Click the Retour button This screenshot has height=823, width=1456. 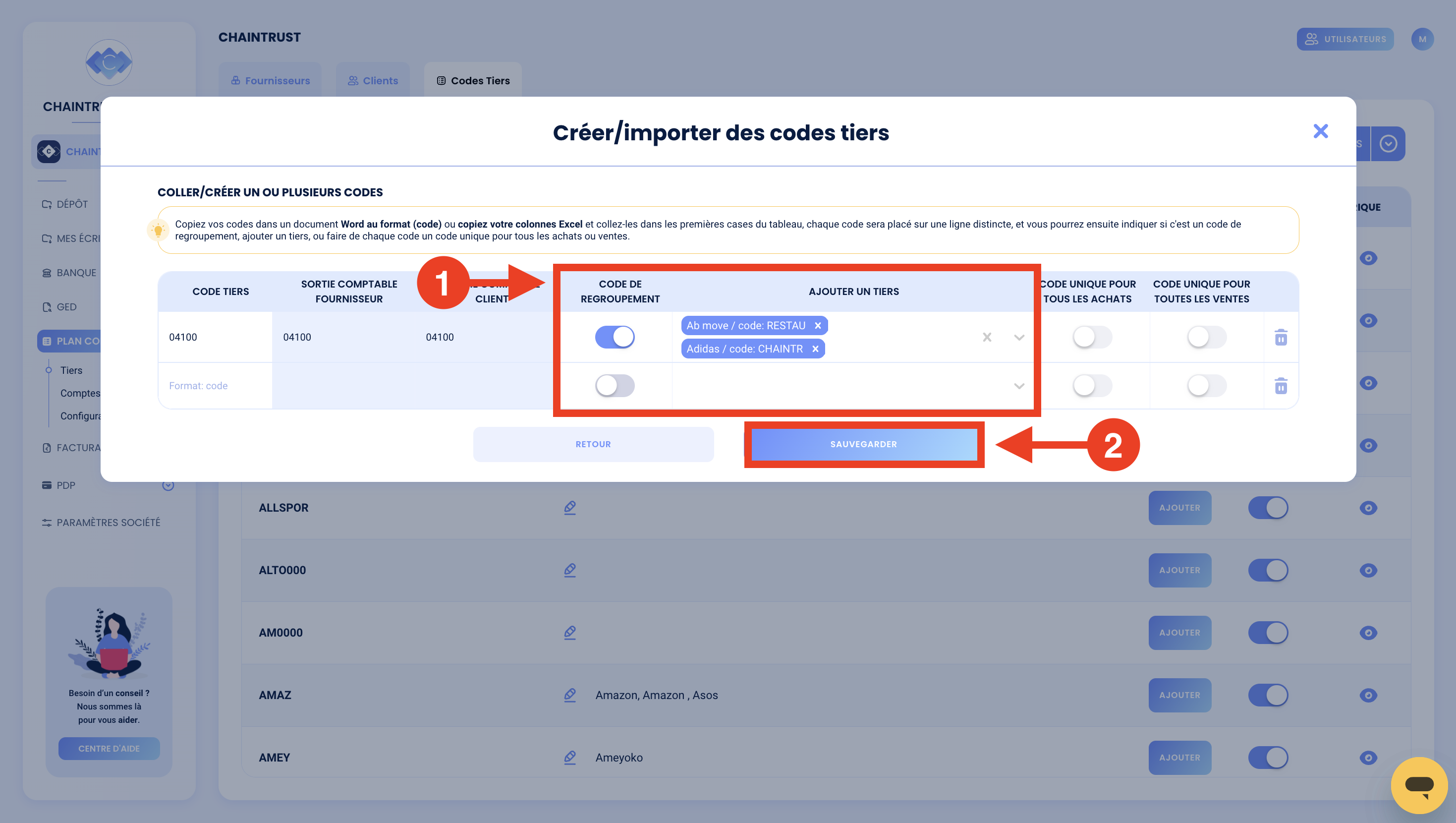coord(593,444)
